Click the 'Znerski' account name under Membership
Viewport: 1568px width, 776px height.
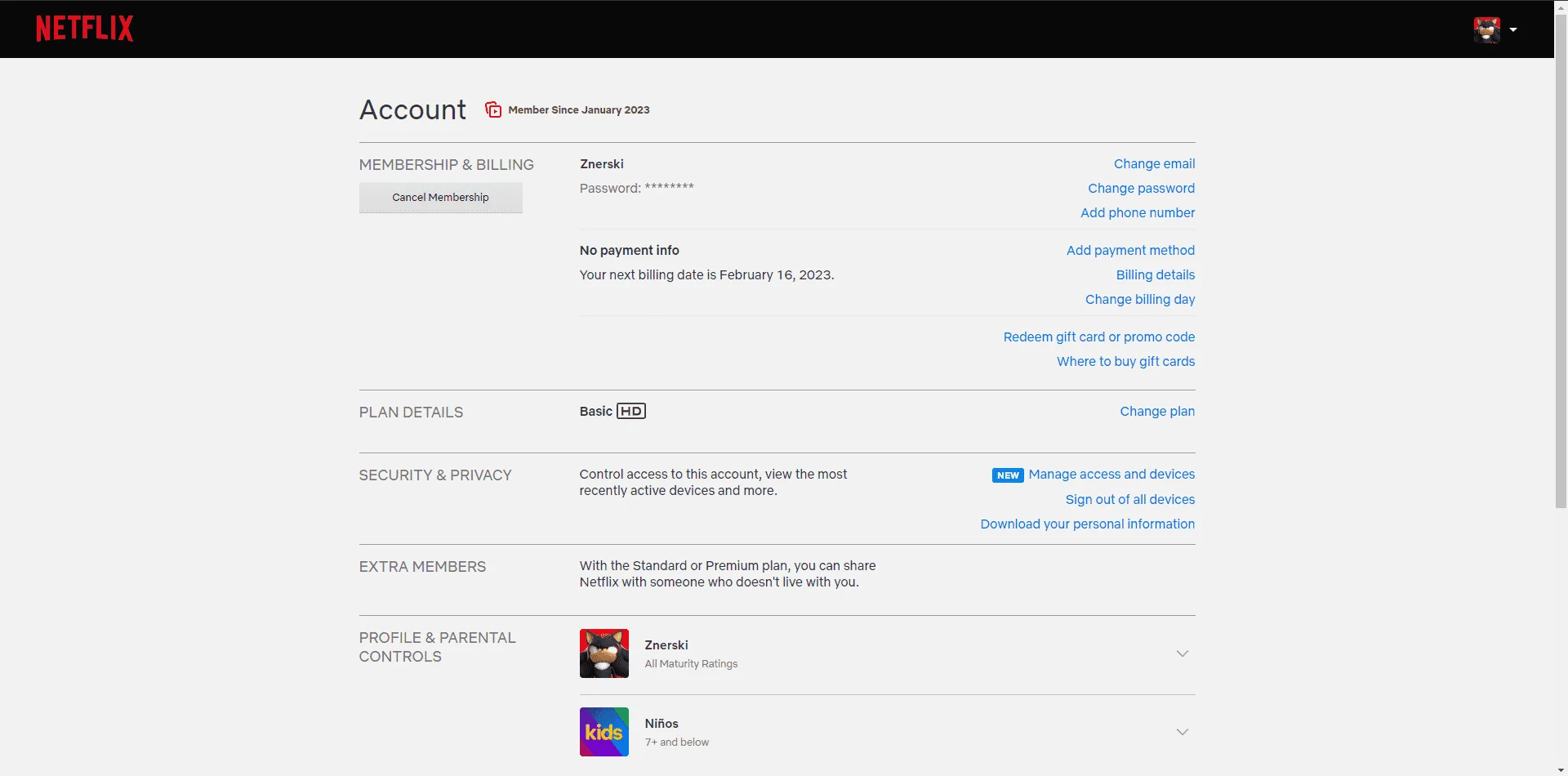(602, 163)
